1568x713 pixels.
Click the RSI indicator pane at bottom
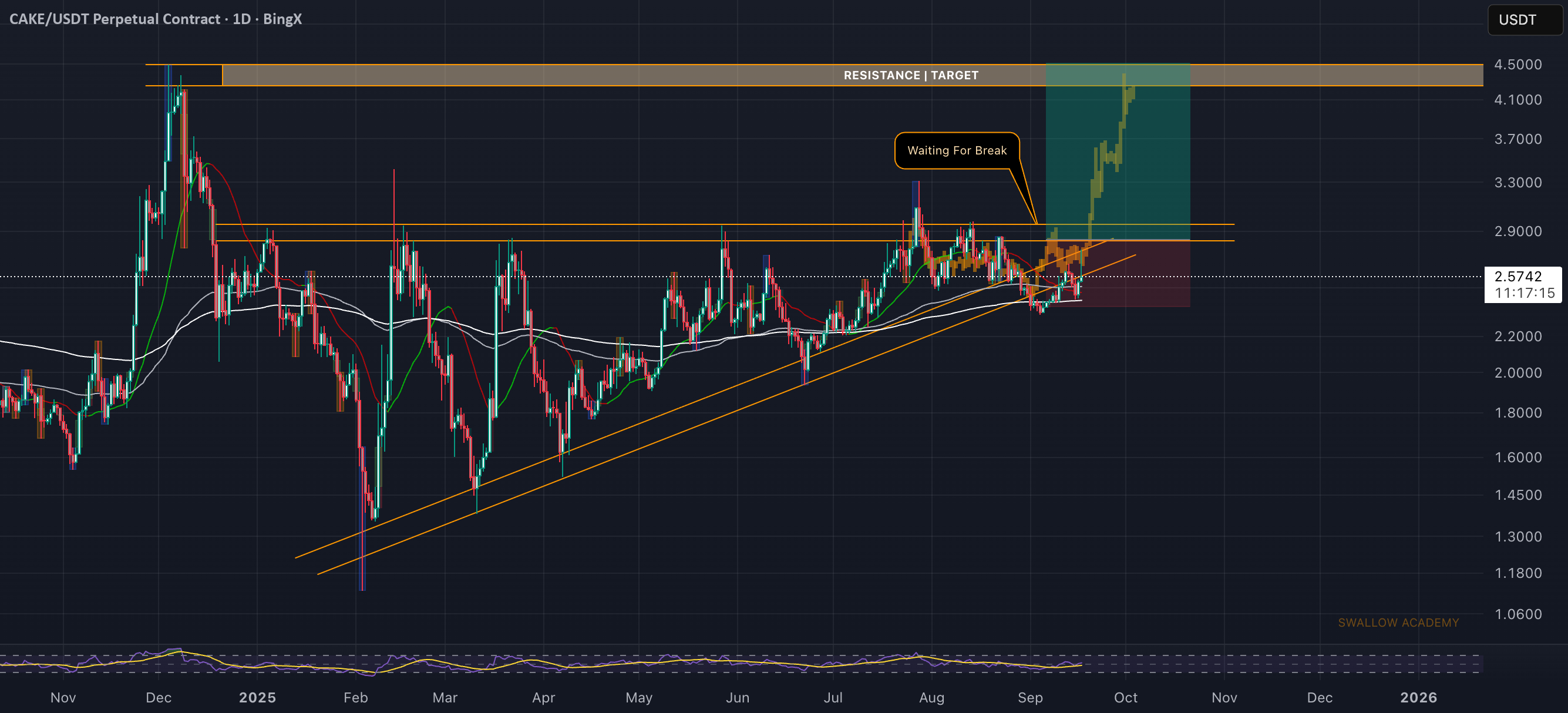tap(741, 663)
